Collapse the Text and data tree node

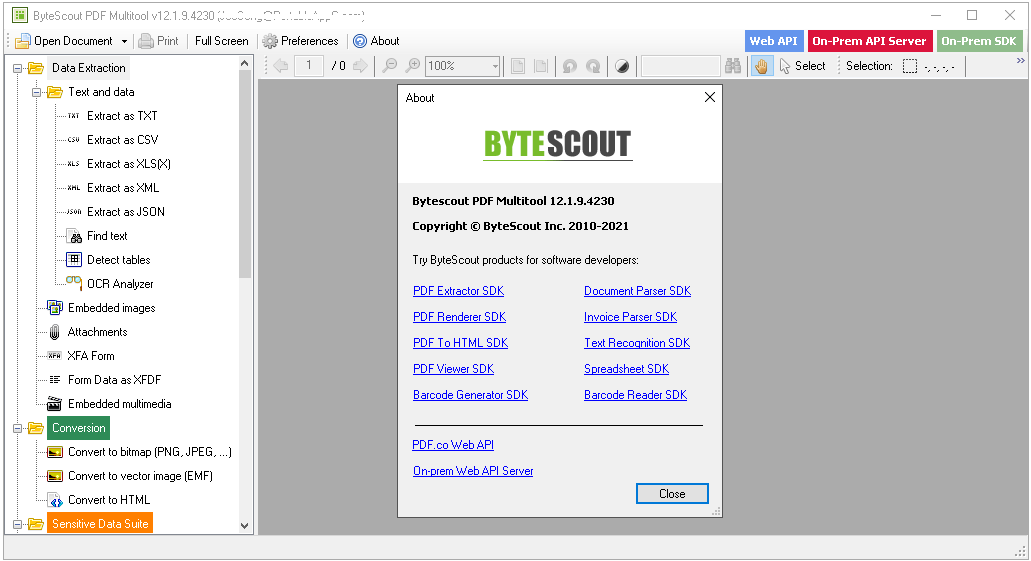pyautogui.click(x=37, y=92)
